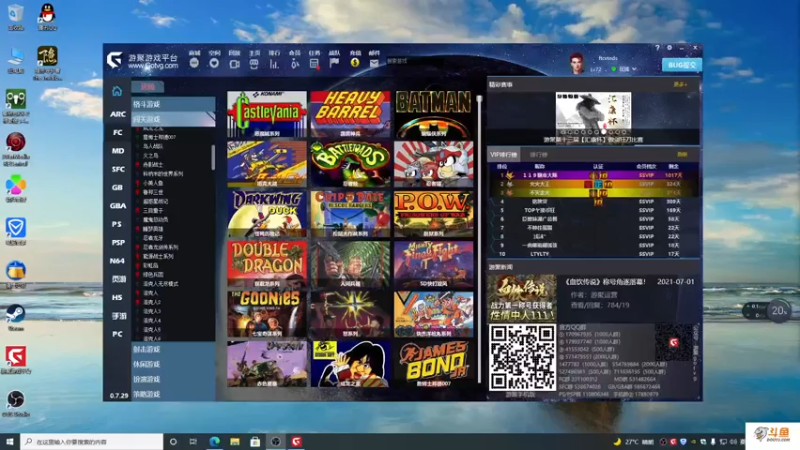Click the Windows taskbar search box
This screenshot has width=800, height=450.
coord(92,441)
